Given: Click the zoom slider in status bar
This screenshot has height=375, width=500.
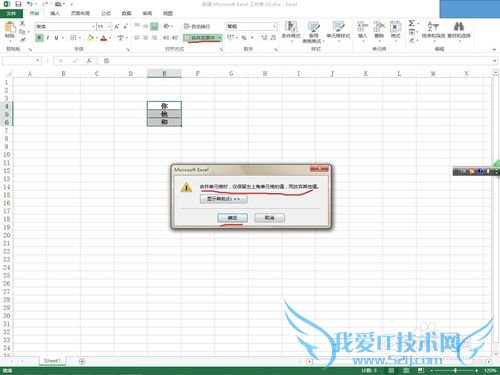Looking at the screenshot, I should pyautogui.click(x=455, y=370).
